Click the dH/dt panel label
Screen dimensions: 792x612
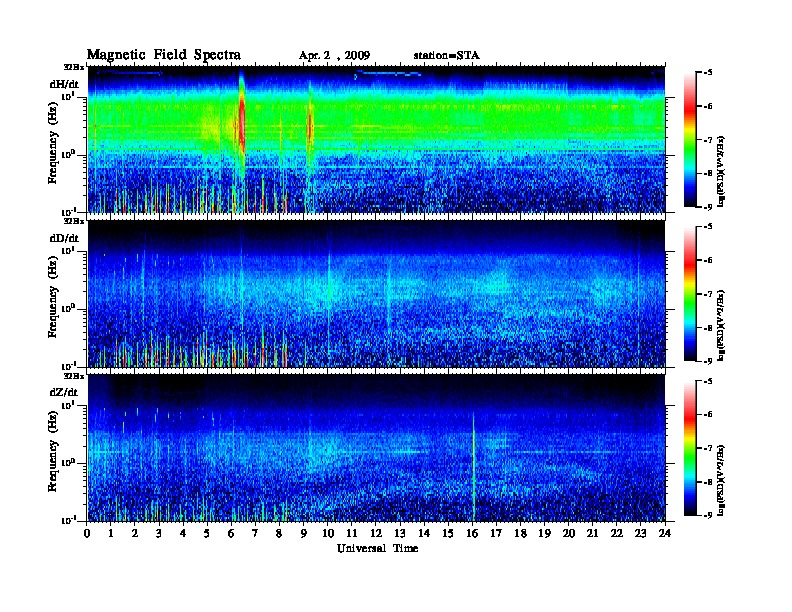(x=64, y=84)
